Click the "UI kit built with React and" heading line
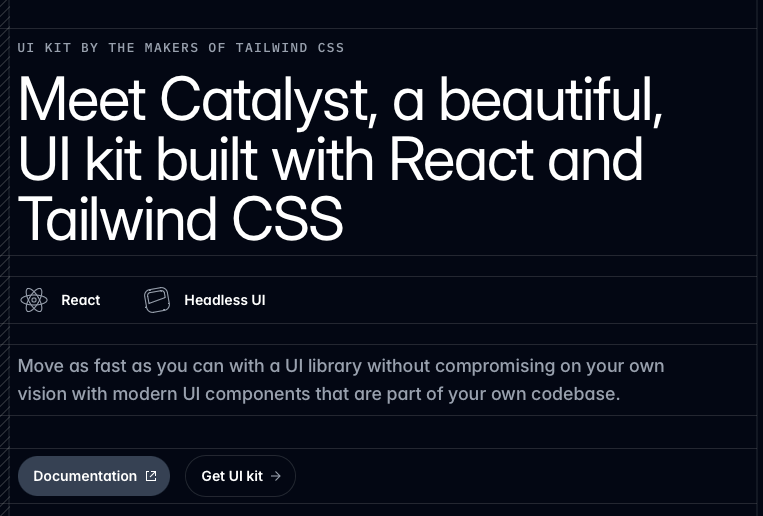Screen dimensions: 763x516 [330, 159]
